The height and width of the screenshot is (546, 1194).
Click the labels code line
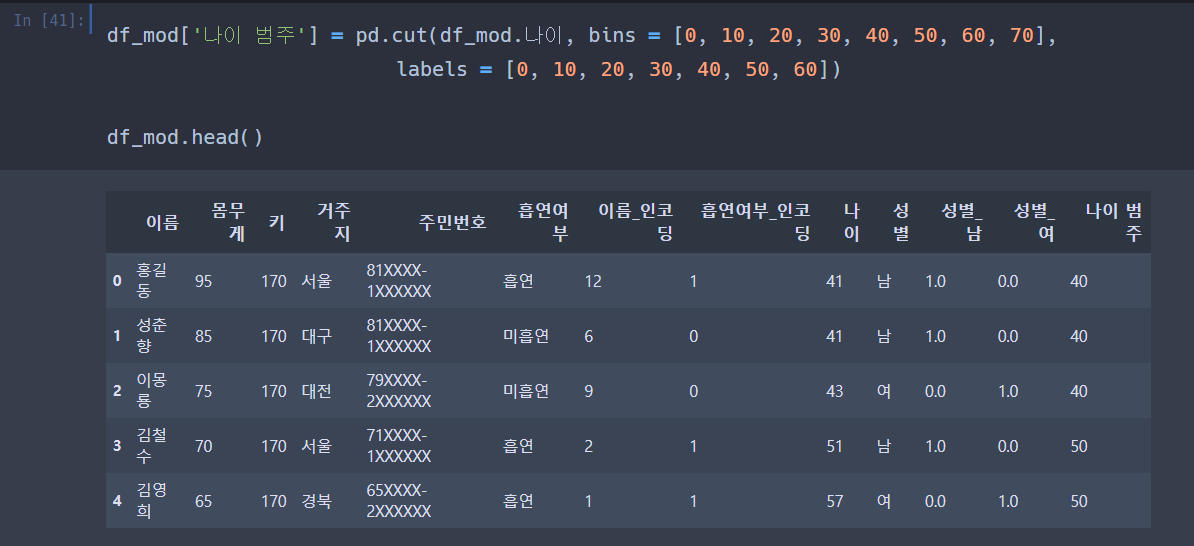coord(618,69)
